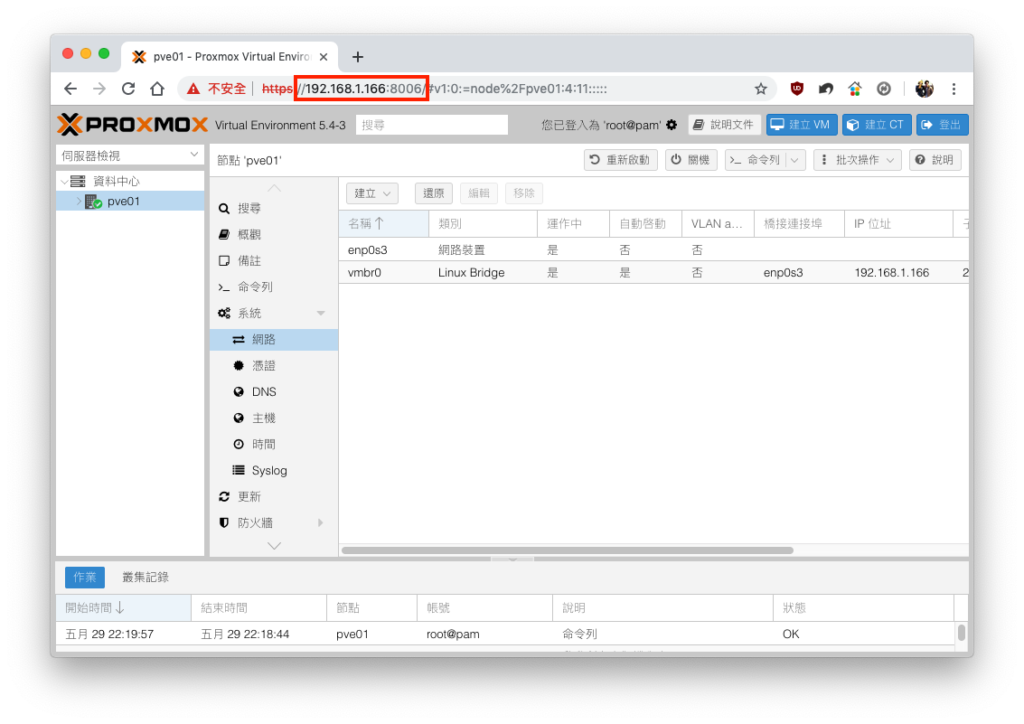Image resolution: width=1024 pixels, height=724 pixels.
Task: Open the uBlock shield extension icon
Action: [x=797, y=89]
